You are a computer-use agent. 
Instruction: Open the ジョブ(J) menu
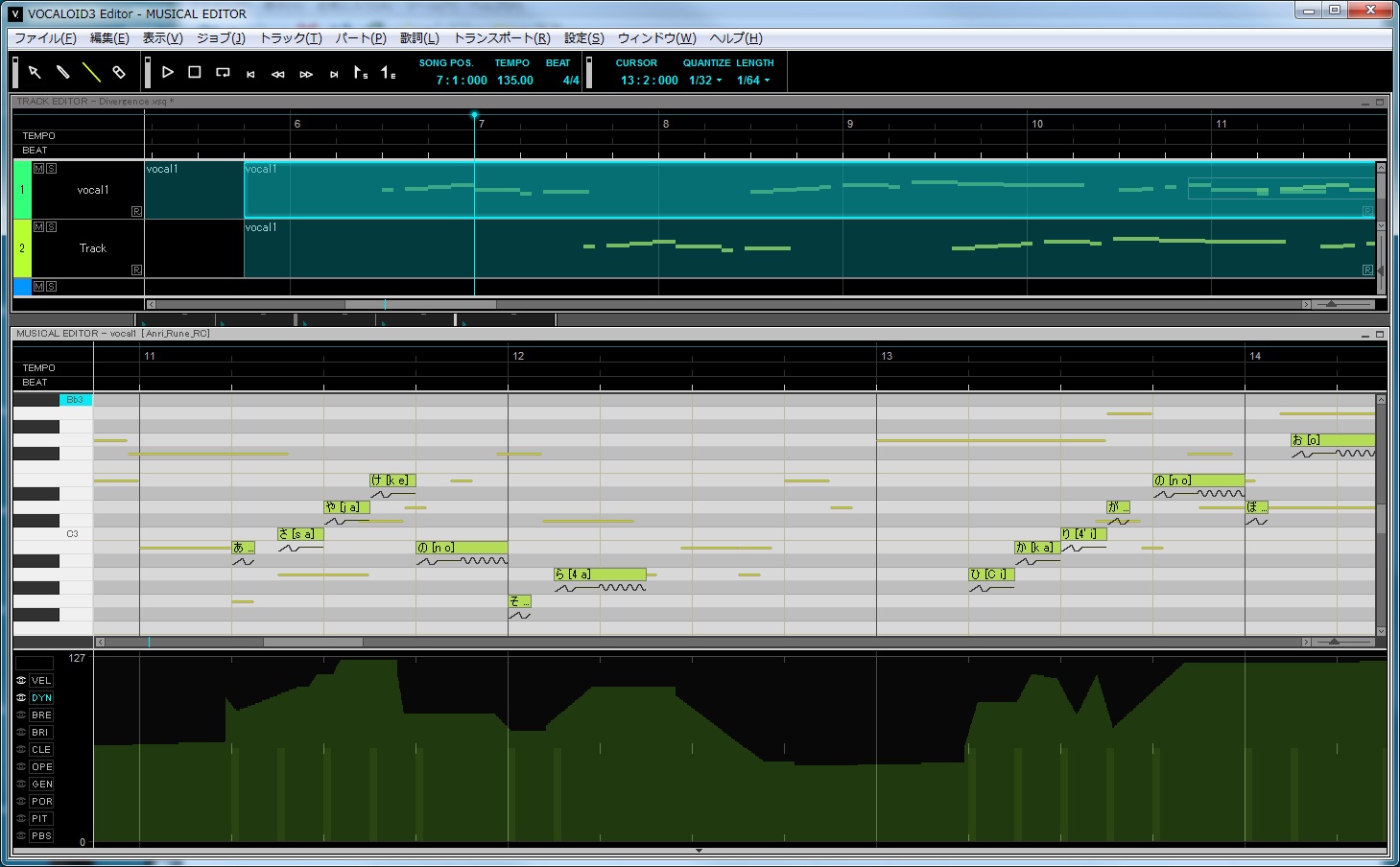click(x=221, y=38)
